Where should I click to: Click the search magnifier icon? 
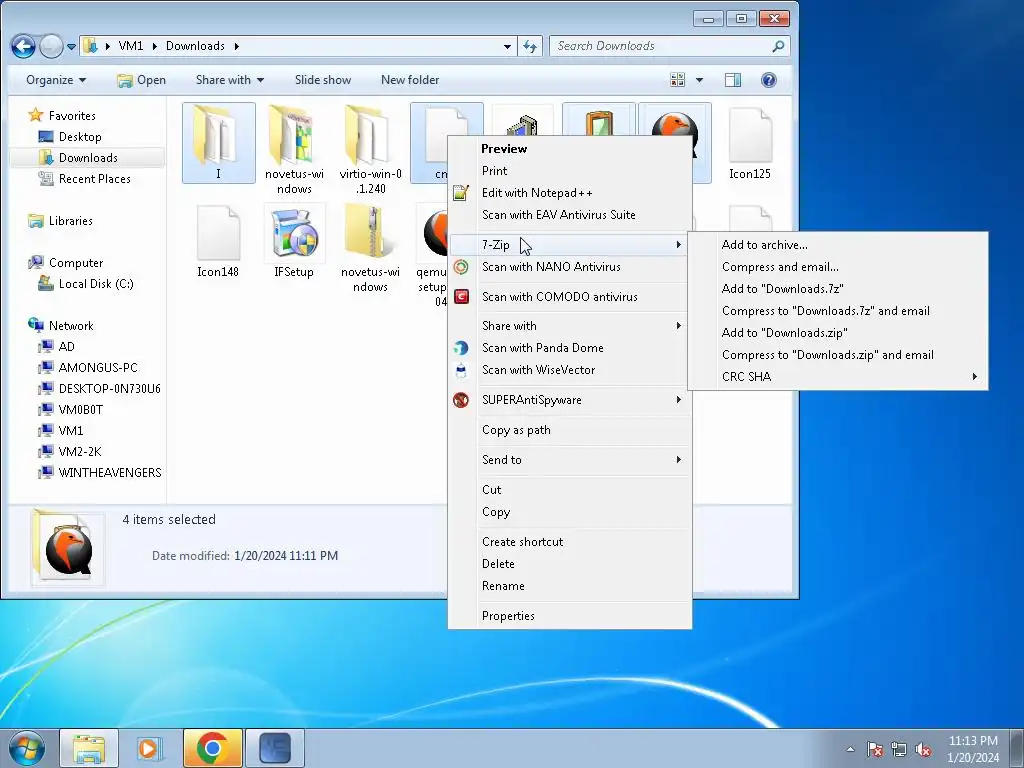(778, 46)
